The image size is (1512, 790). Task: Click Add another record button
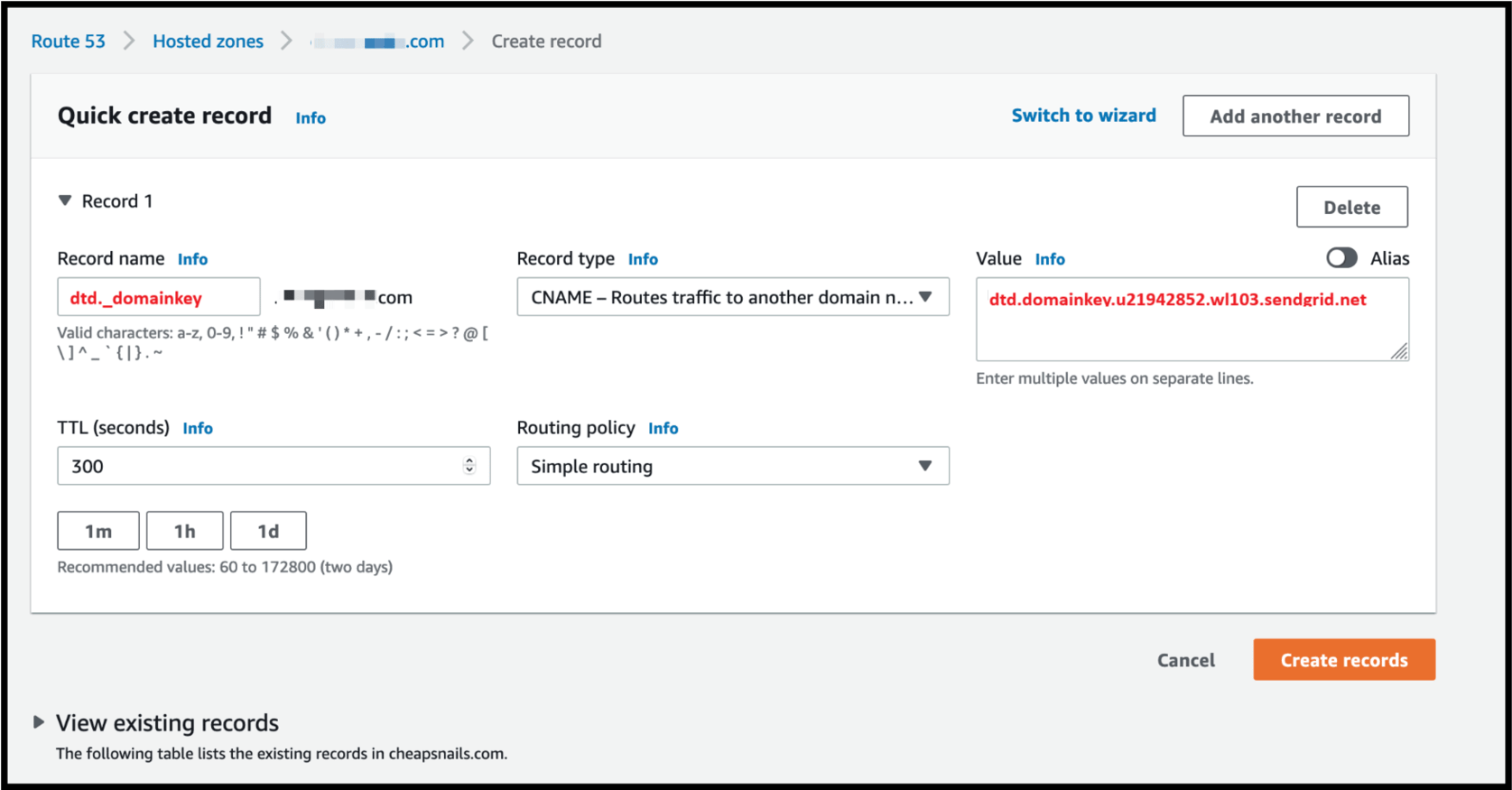[1295, 116]
